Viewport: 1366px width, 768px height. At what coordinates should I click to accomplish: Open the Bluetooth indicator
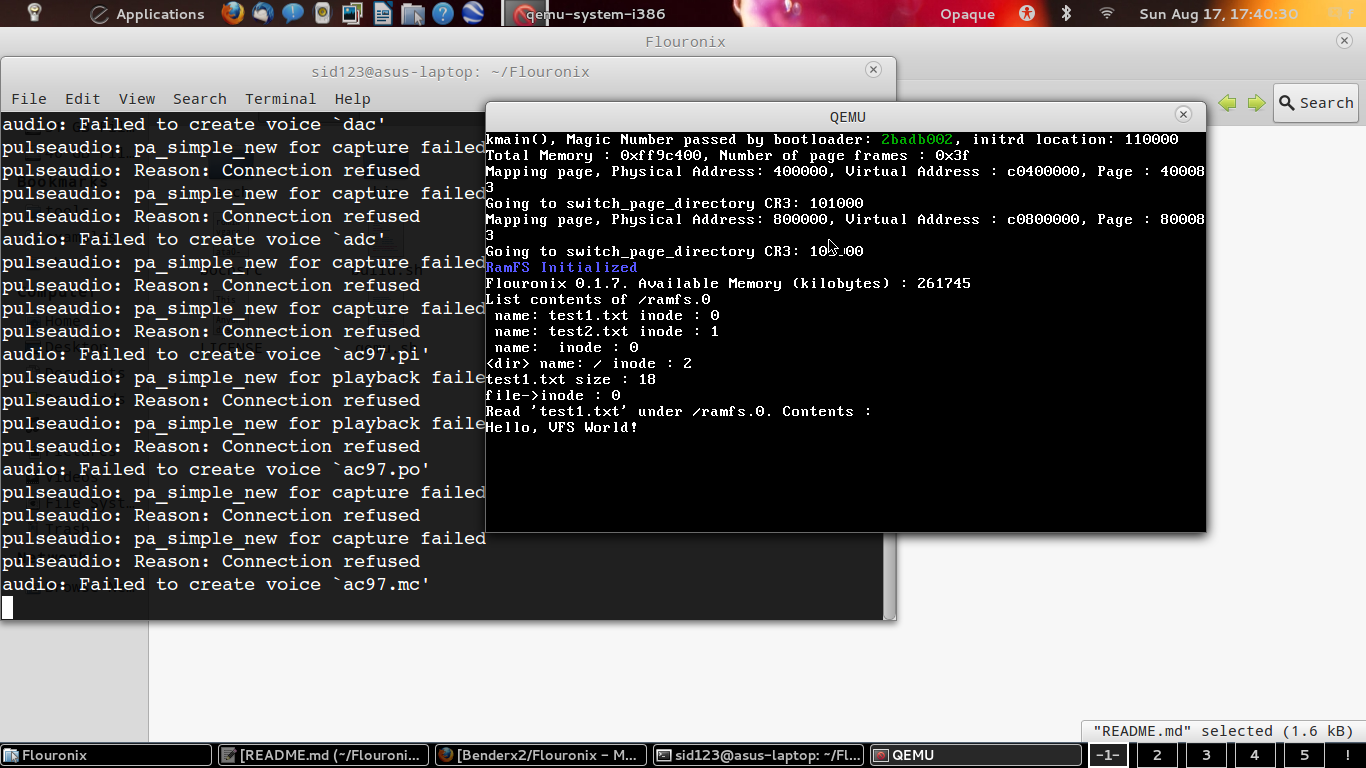click(x=1066, y=13)
